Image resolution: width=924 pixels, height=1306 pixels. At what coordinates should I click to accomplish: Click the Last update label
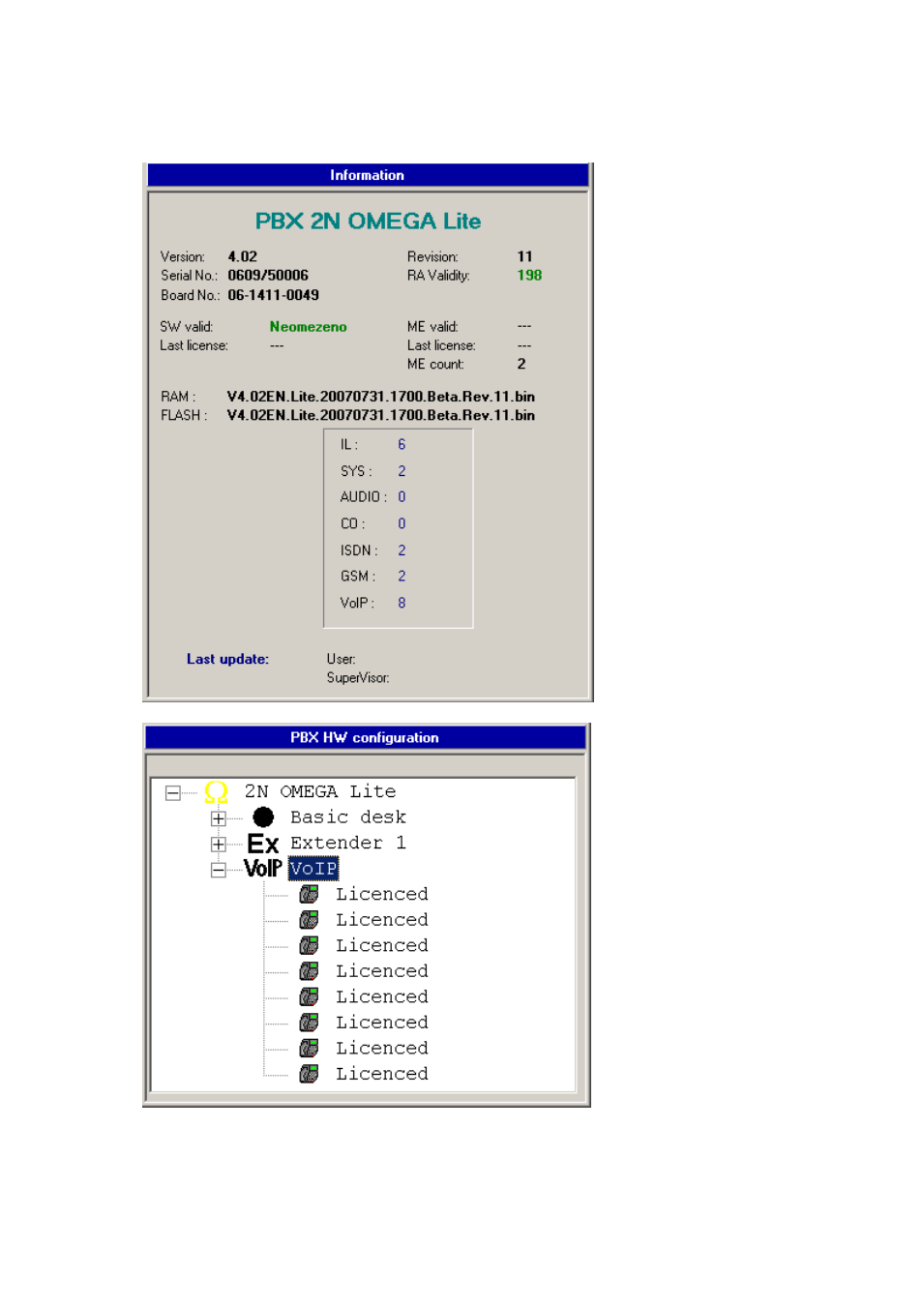(x=227, y=660)
